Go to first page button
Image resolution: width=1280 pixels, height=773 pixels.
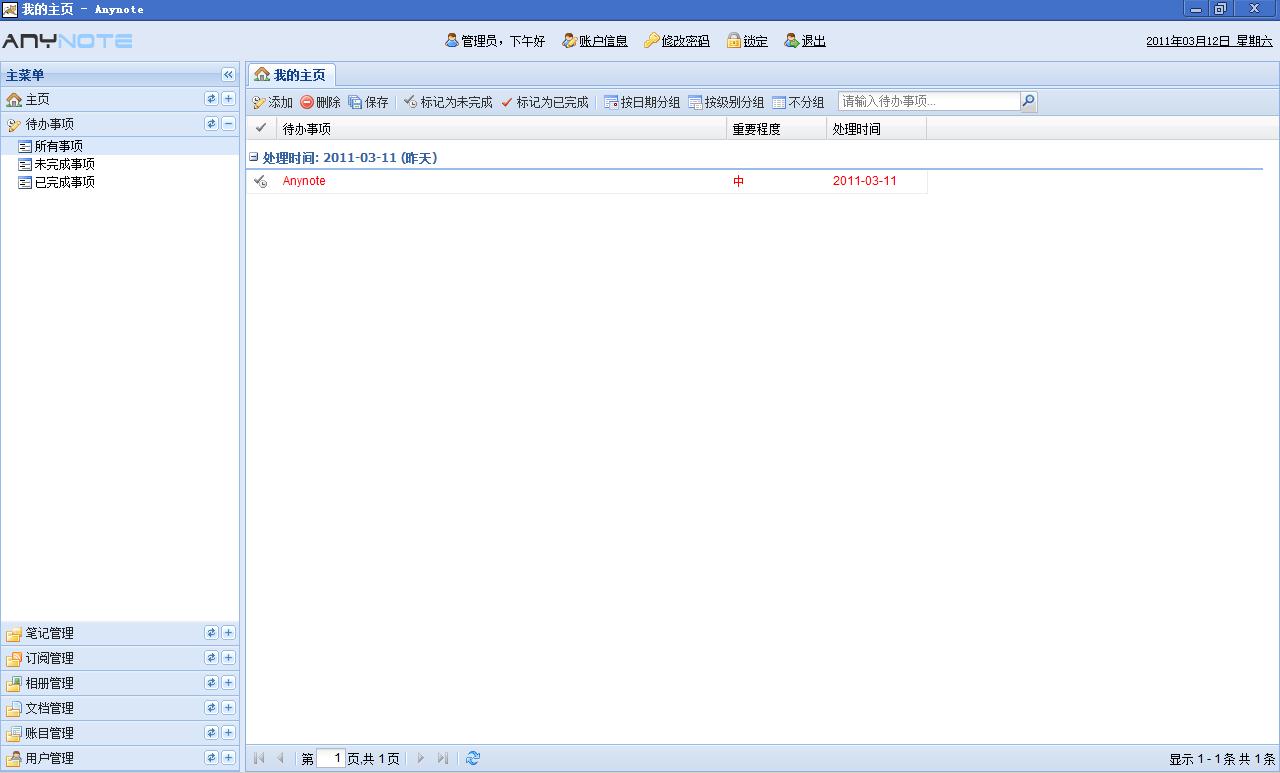point(259,758)
